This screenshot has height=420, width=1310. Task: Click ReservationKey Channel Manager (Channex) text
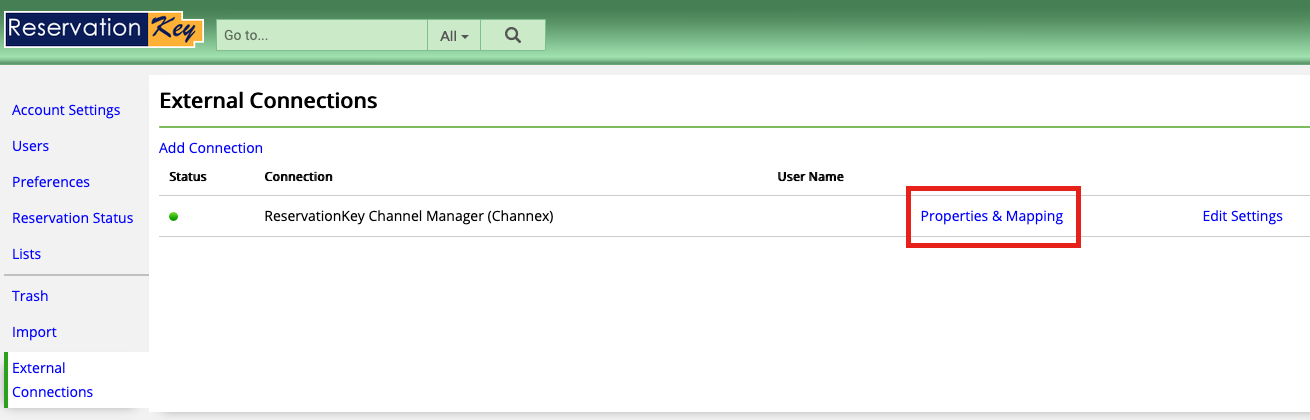[409, 216]
